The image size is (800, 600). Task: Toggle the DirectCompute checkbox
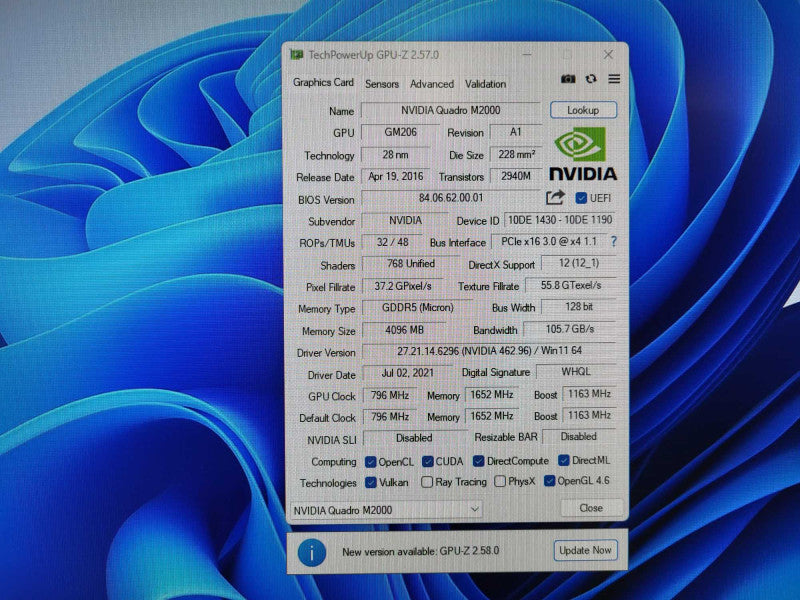[x=478, y=461]
